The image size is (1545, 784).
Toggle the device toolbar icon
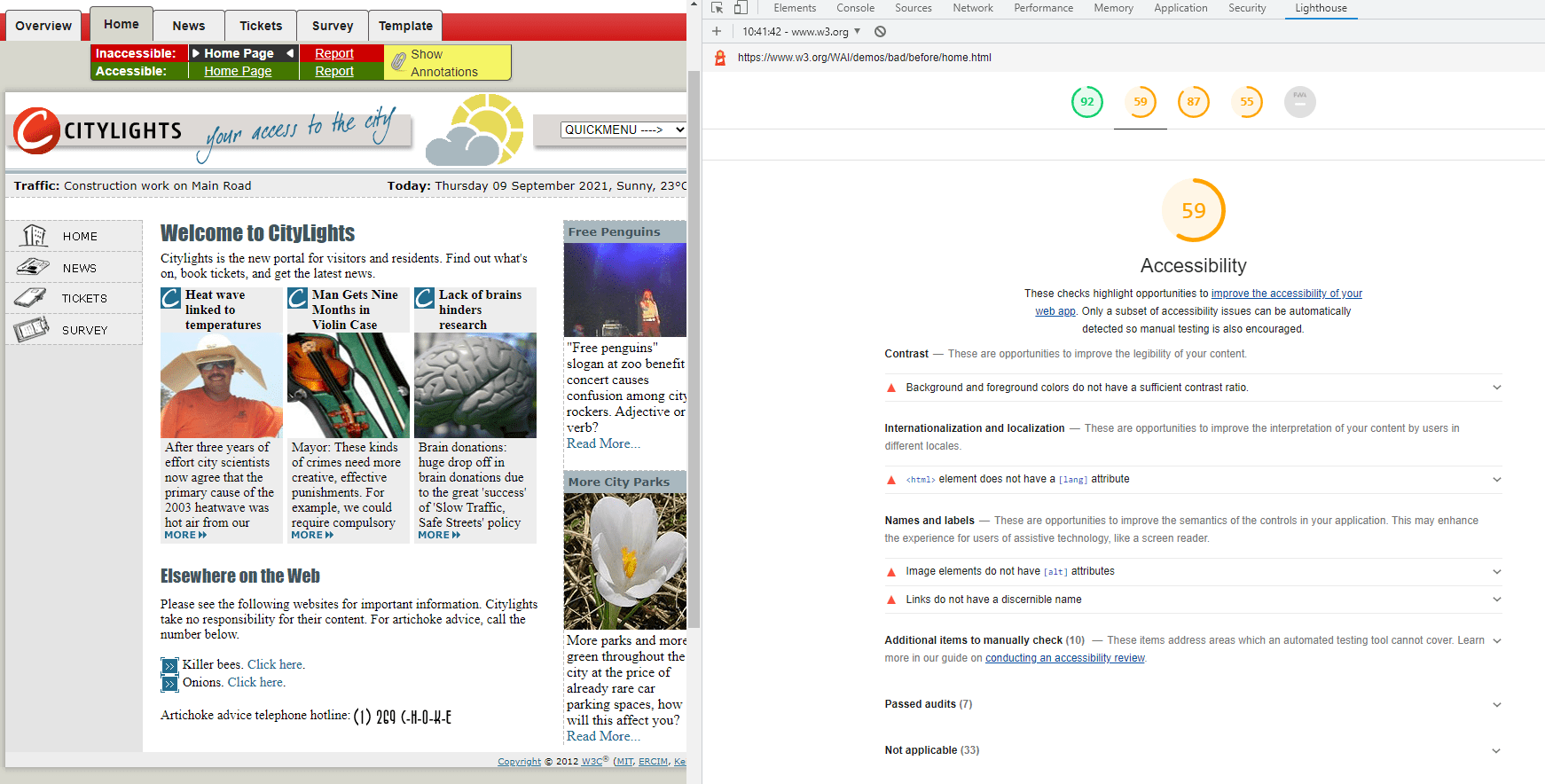(741, 8)
